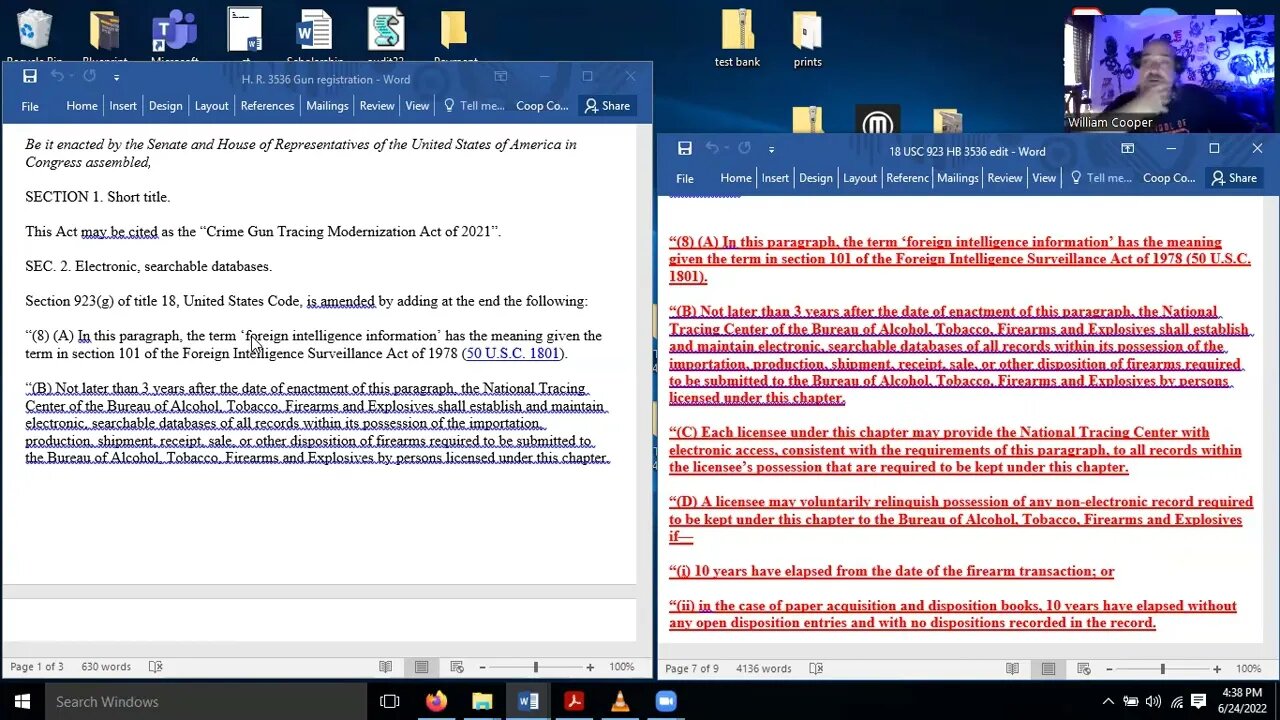Redo in the 18 USC 923 window
The height and width of the screenshot is (720, 1280).
tap(743, 149)
